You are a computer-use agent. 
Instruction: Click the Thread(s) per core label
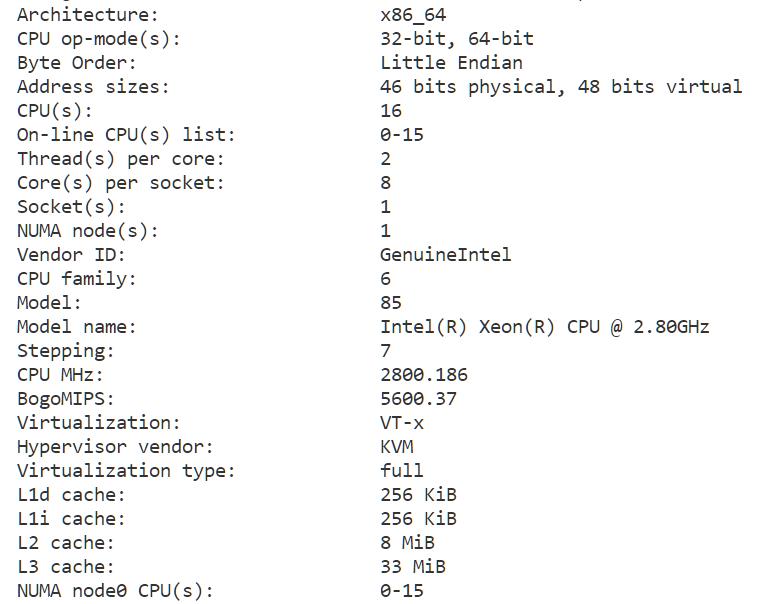[x=120, y=159]
